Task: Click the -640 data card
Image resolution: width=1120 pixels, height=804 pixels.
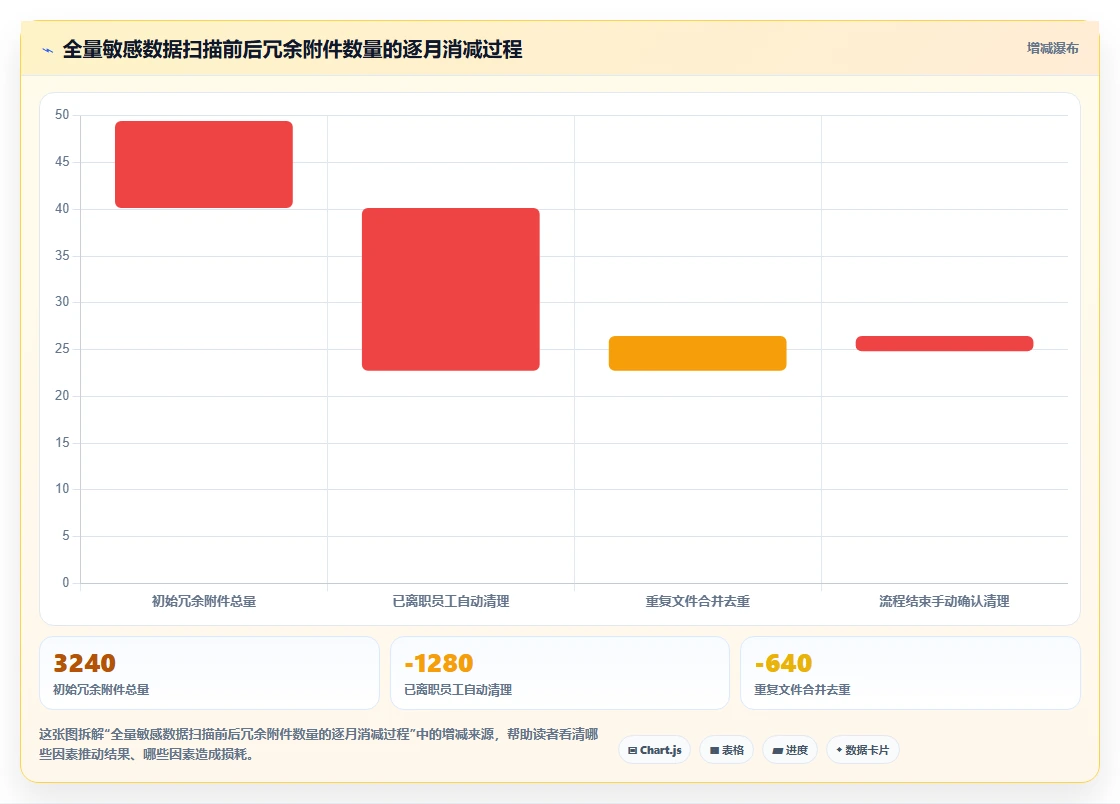Action: [x=911, y=673]
